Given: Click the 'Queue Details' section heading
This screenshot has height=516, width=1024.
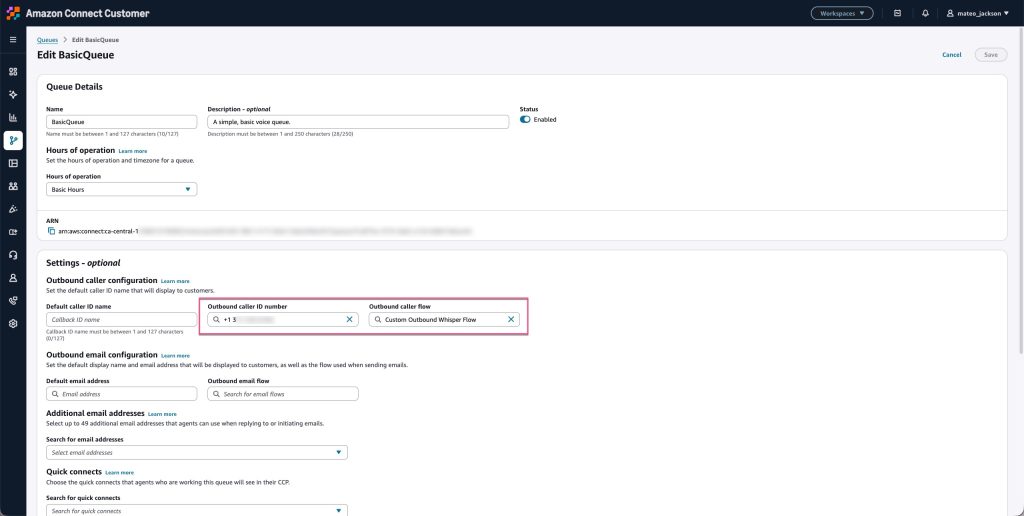Looking at the screenshot, I should point(74,87).
